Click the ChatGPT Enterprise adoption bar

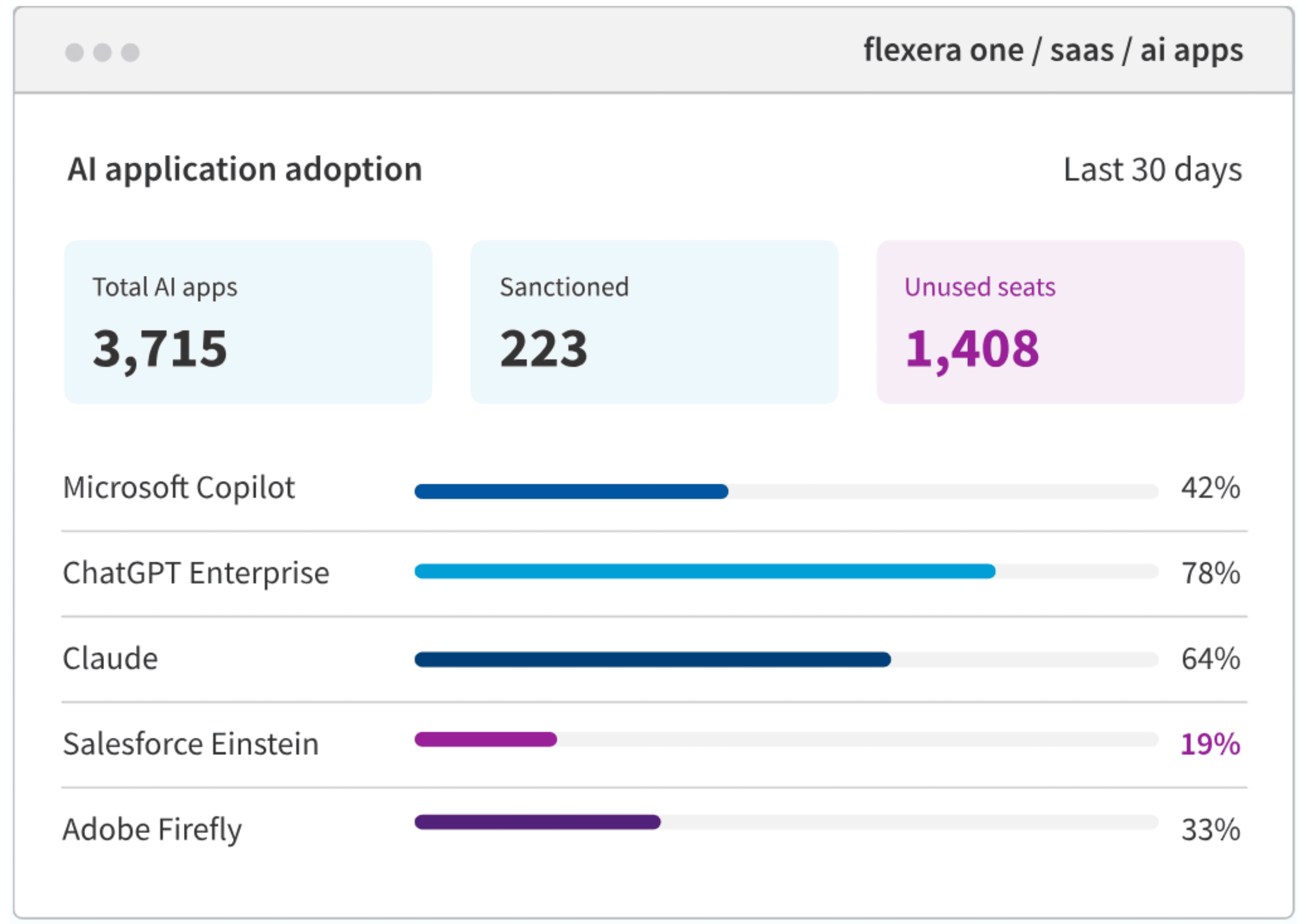click(x=787, y=571)
